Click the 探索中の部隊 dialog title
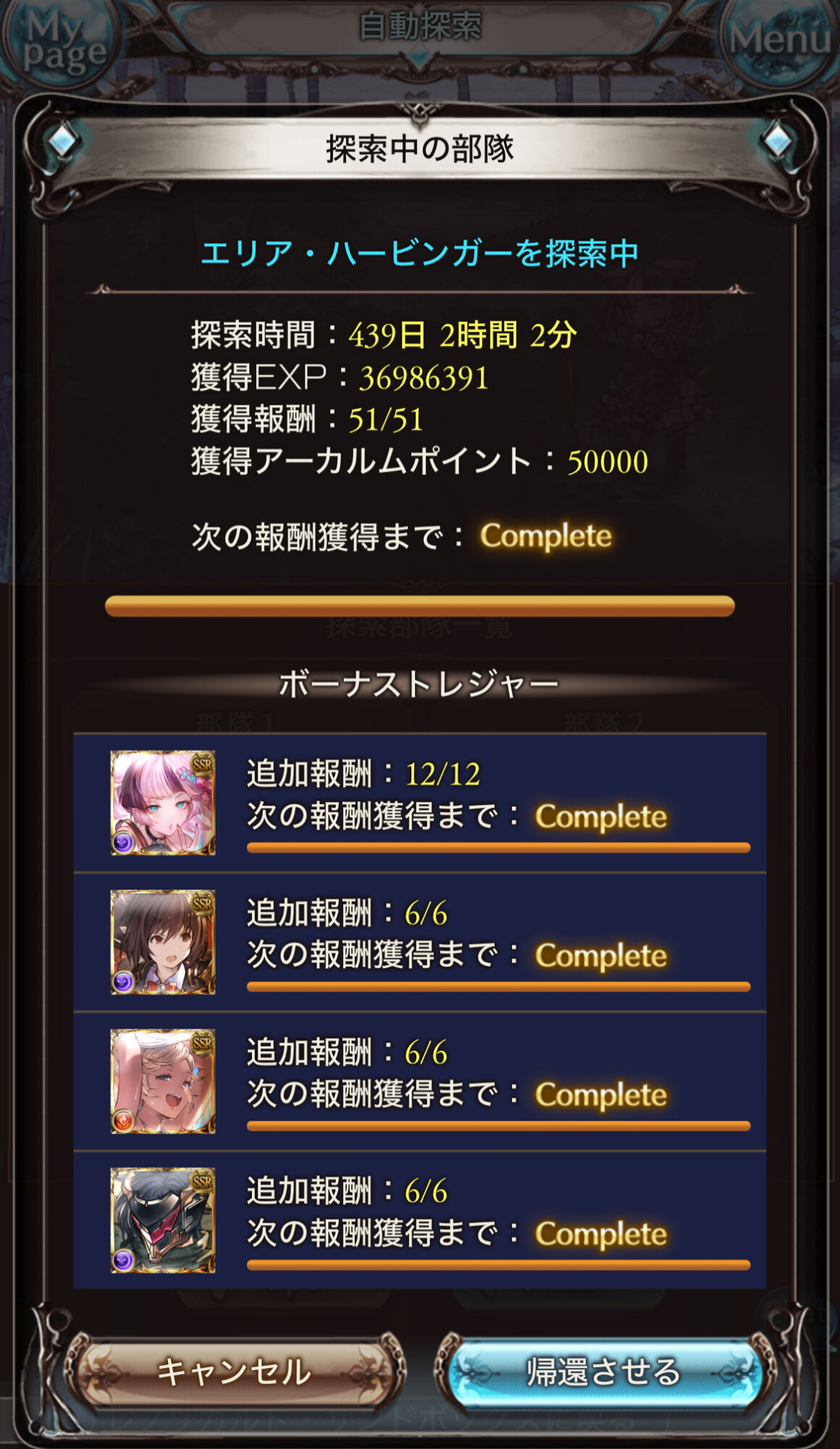Image resolution: width=840 pixels, height=1449 pixels. [x=420, y=149]
